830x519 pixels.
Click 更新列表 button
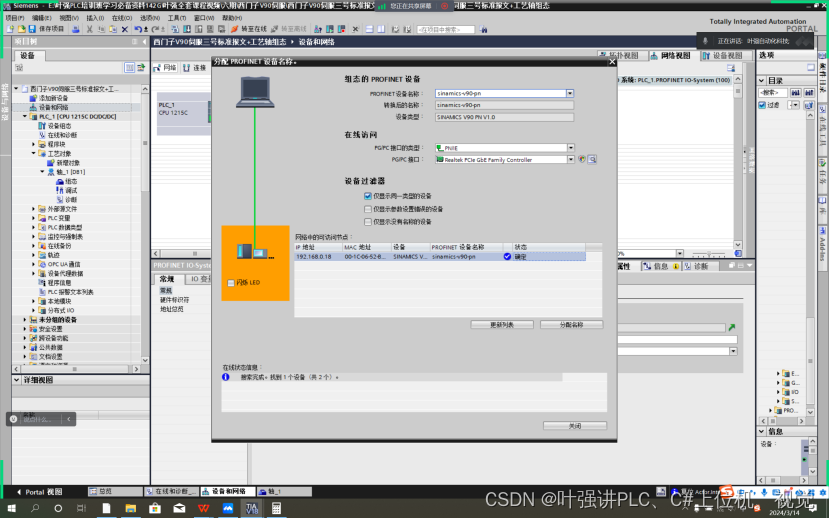[502, 325]
